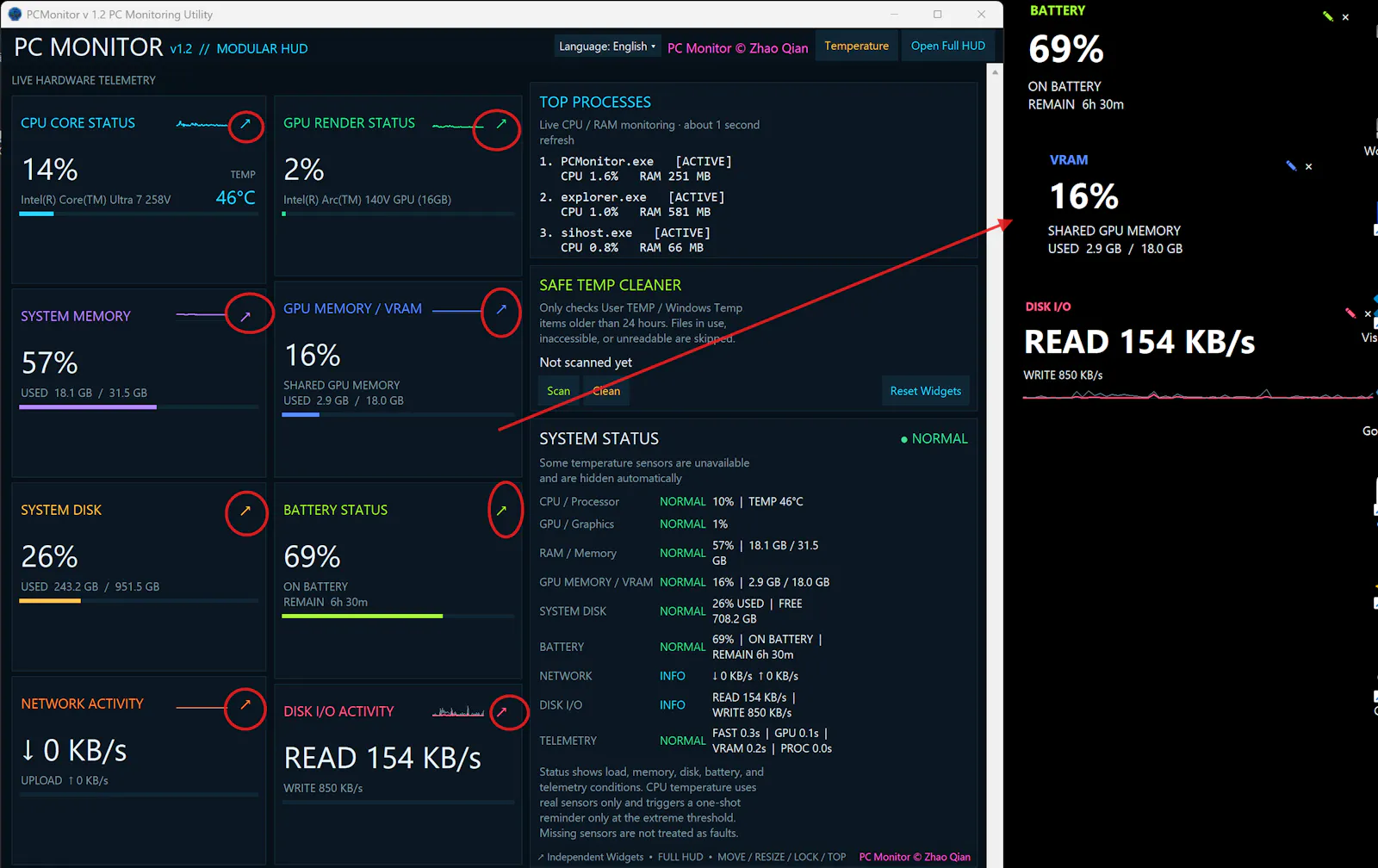Open PC Monitor © Zhao Qian footer link

pos(915,857)
